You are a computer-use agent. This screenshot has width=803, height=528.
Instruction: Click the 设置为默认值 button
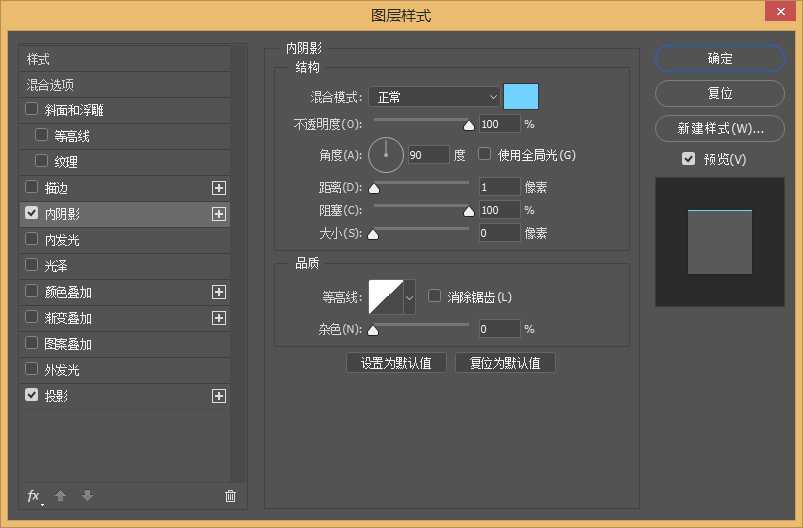pyautogui.click(x=396, y=363)
